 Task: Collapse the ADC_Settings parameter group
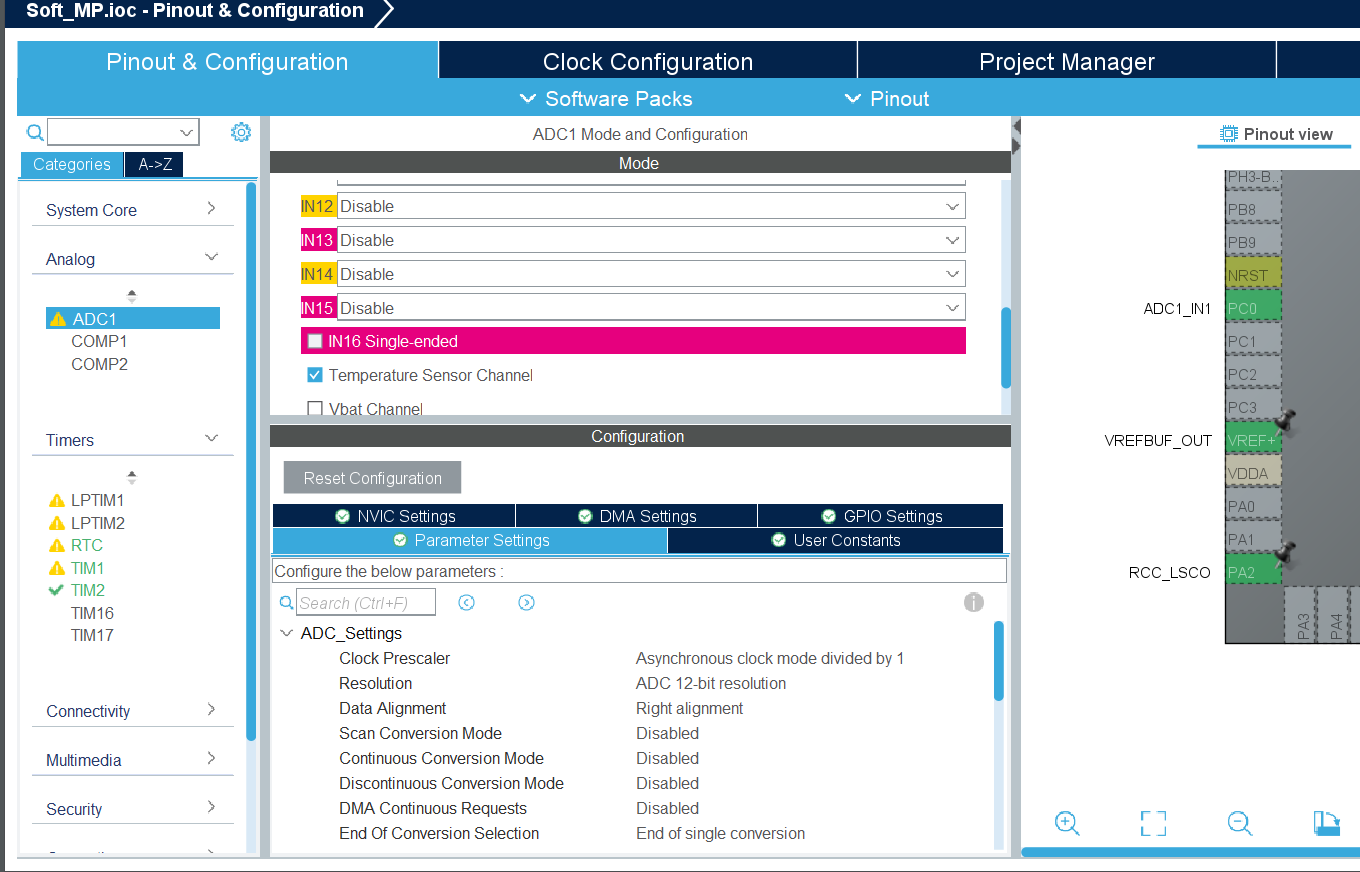[287, 633]
